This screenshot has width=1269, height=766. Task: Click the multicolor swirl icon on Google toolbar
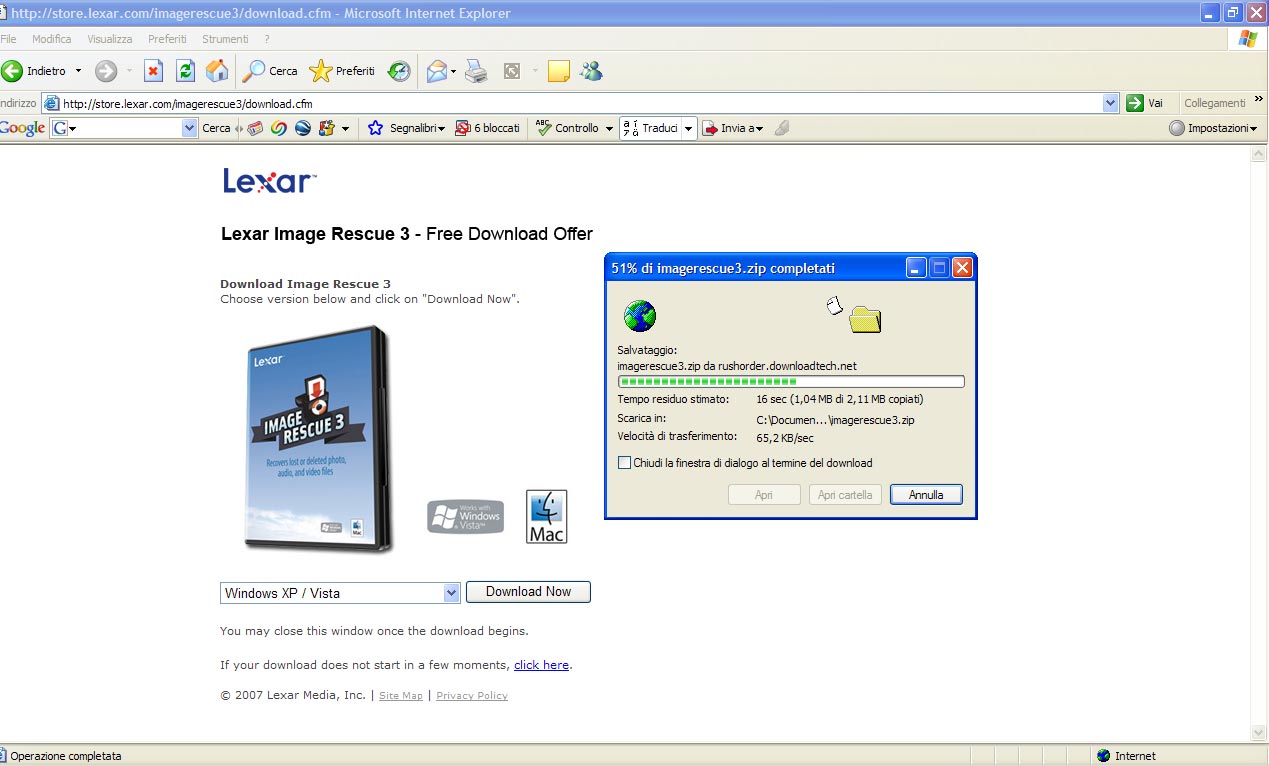coord(279,128)
